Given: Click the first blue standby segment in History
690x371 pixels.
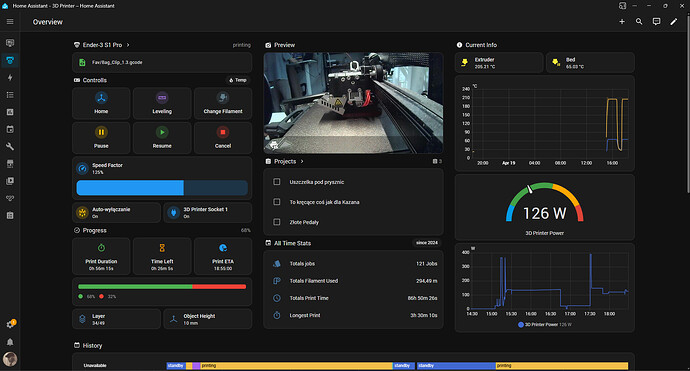Looking at the screenshot, I should [176, 366].
